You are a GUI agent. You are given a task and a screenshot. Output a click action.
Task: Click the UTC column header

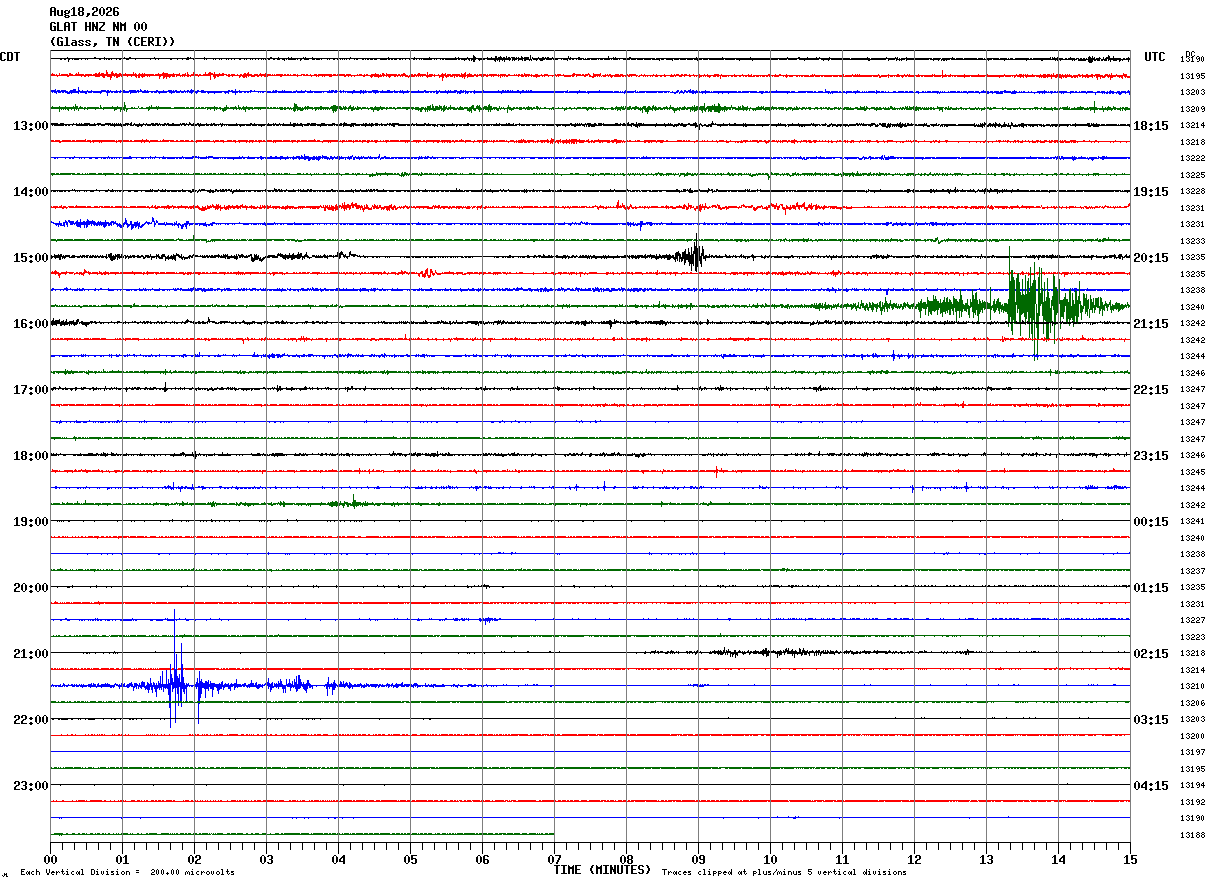[x=1155, y=57]
